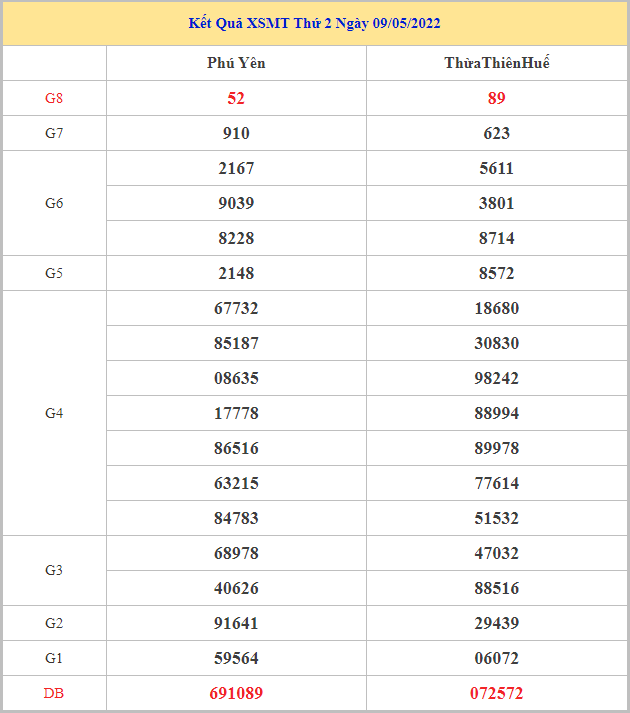630x713 pixels.
Task: Select the Phú Yên column header
Action: pos(236,63)
